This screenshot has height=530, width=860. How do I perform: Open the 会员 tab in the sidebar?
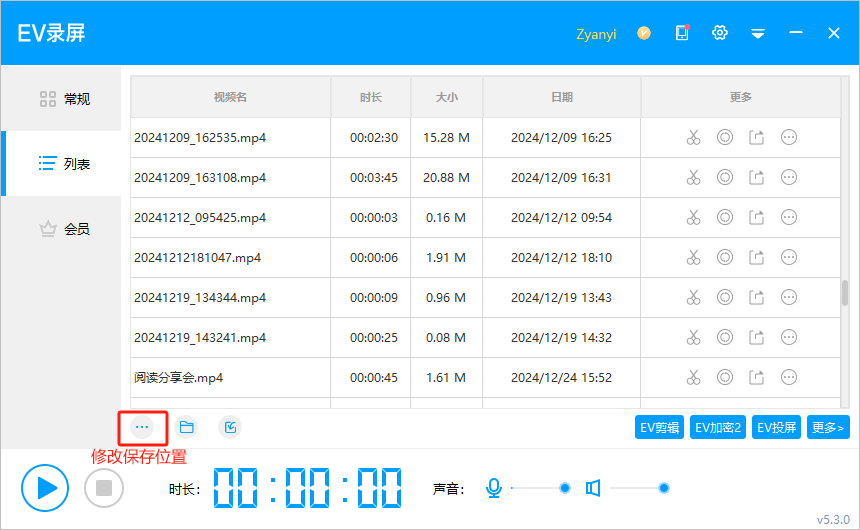click(64, 229)
